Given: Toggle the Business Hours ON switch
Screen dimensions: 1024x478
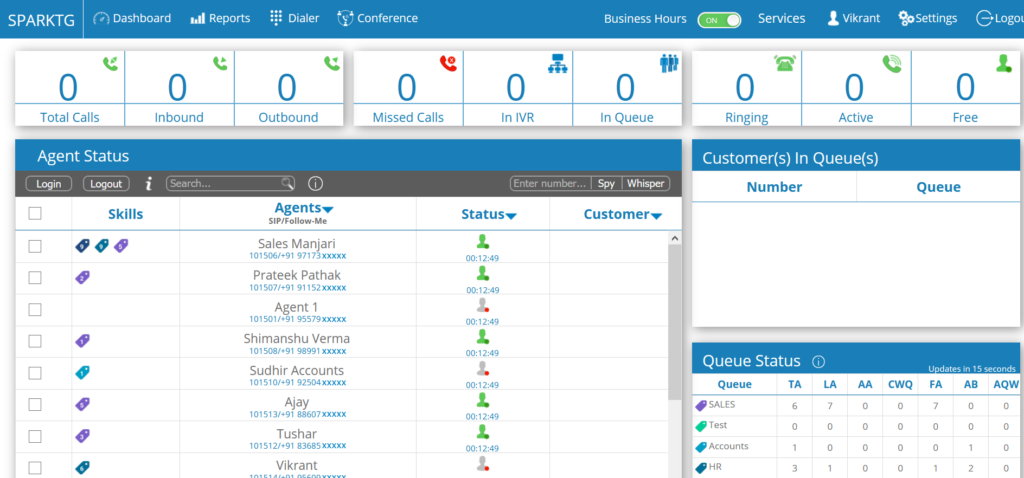Looking at the screenshot, I should 719,20.
